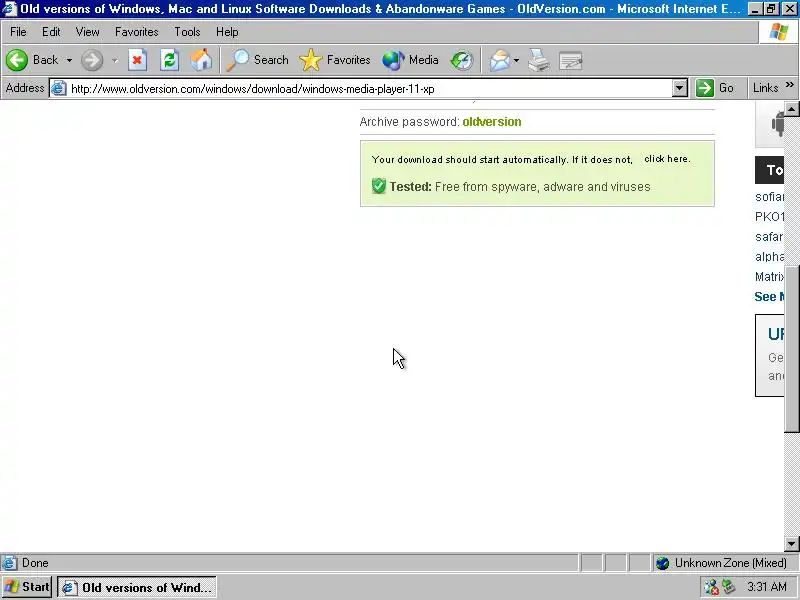
Task: Expand the Links toolbar chevron
Action: (x=790, y=84)
